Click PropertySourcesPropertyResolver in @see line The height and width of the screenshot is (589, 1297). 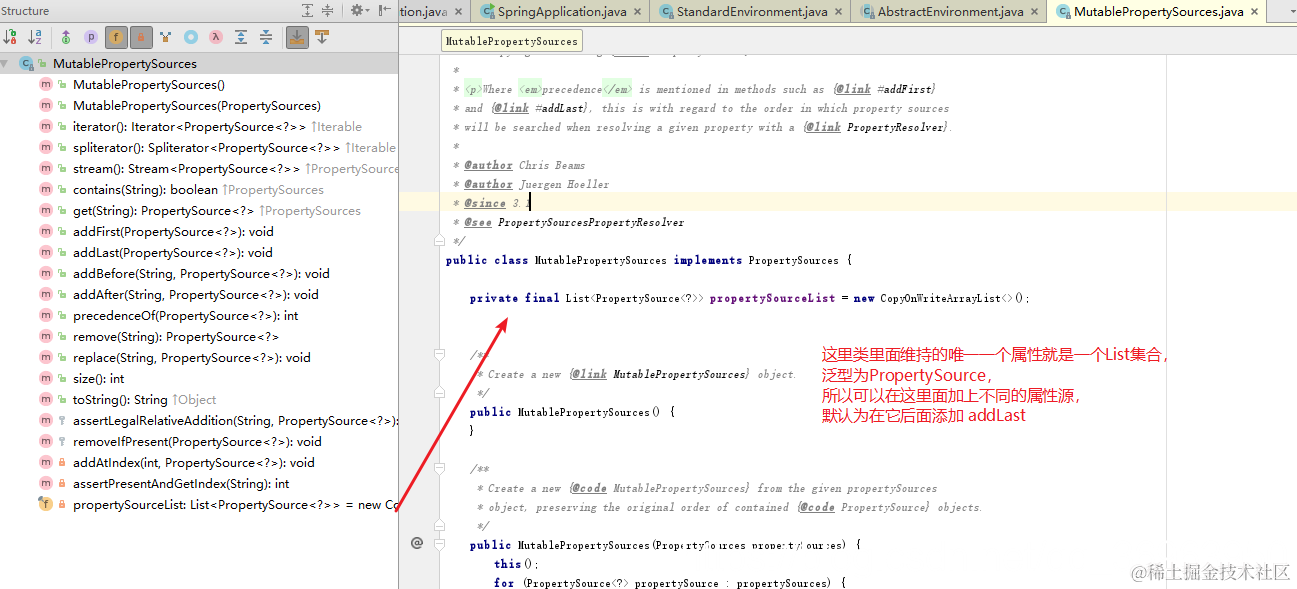tap(591, 222)
